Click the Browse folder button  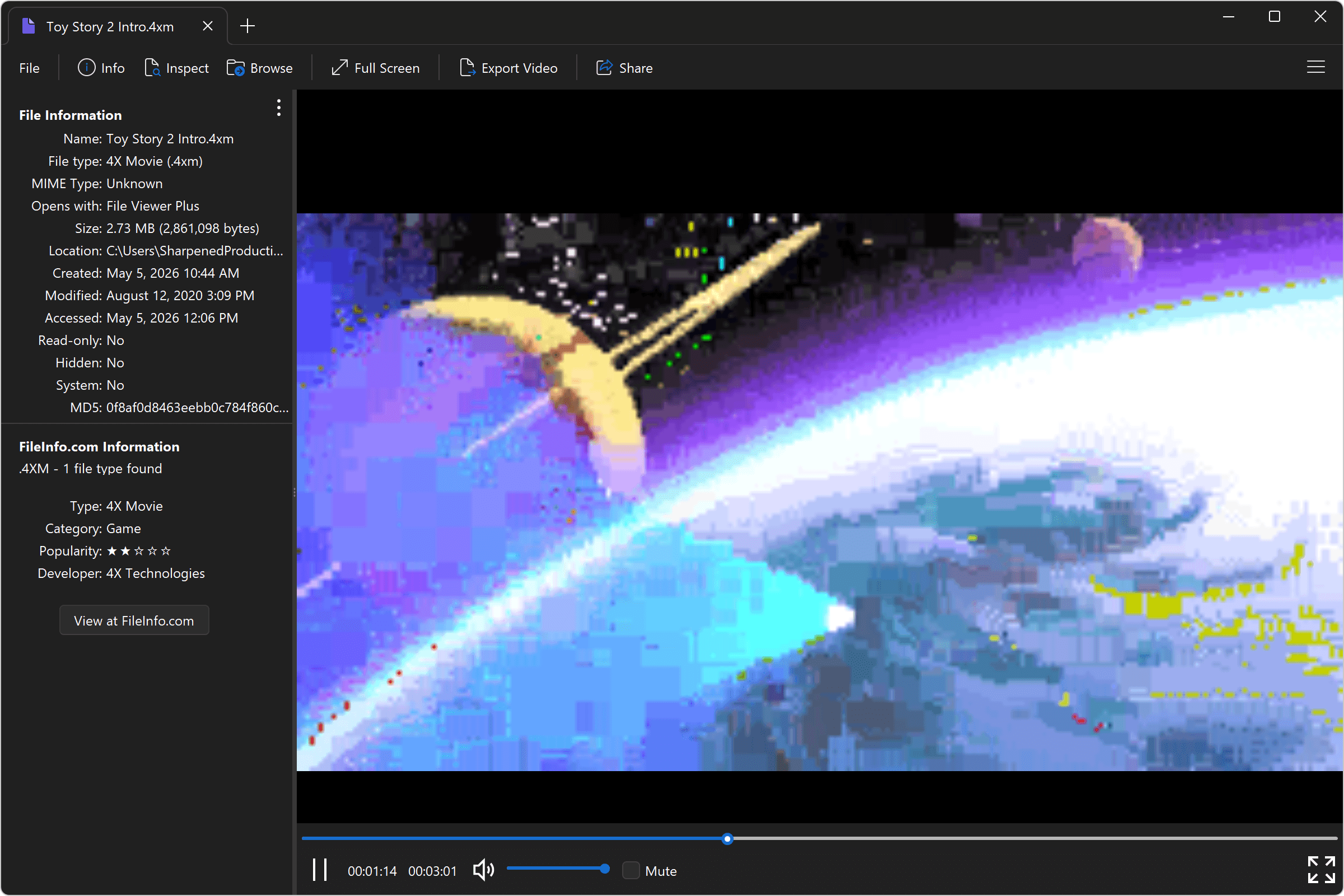click(260, 68)
